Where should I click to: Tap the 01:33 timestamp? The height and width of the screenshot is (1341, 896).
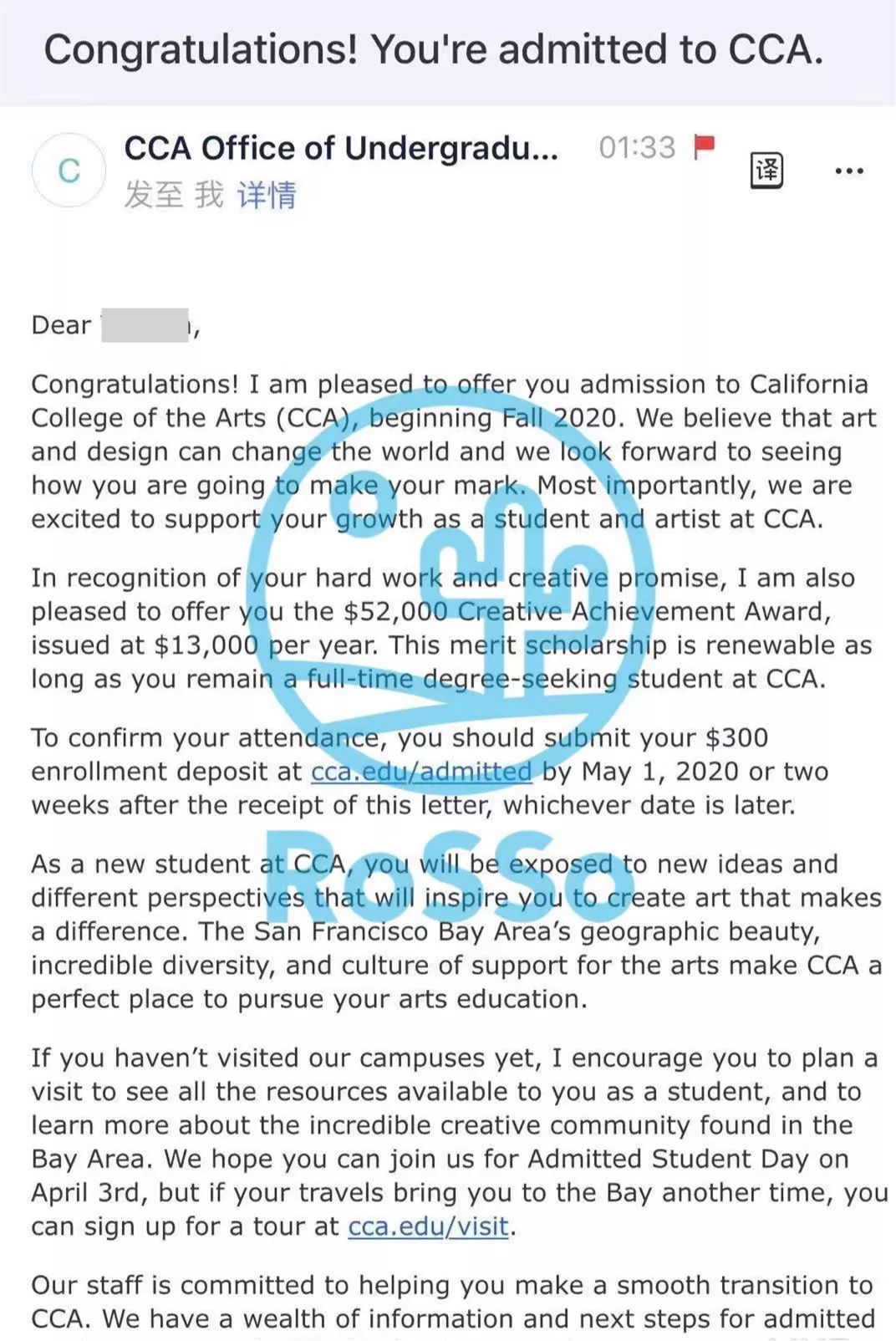pyautogui.click(x=637, y=148)
